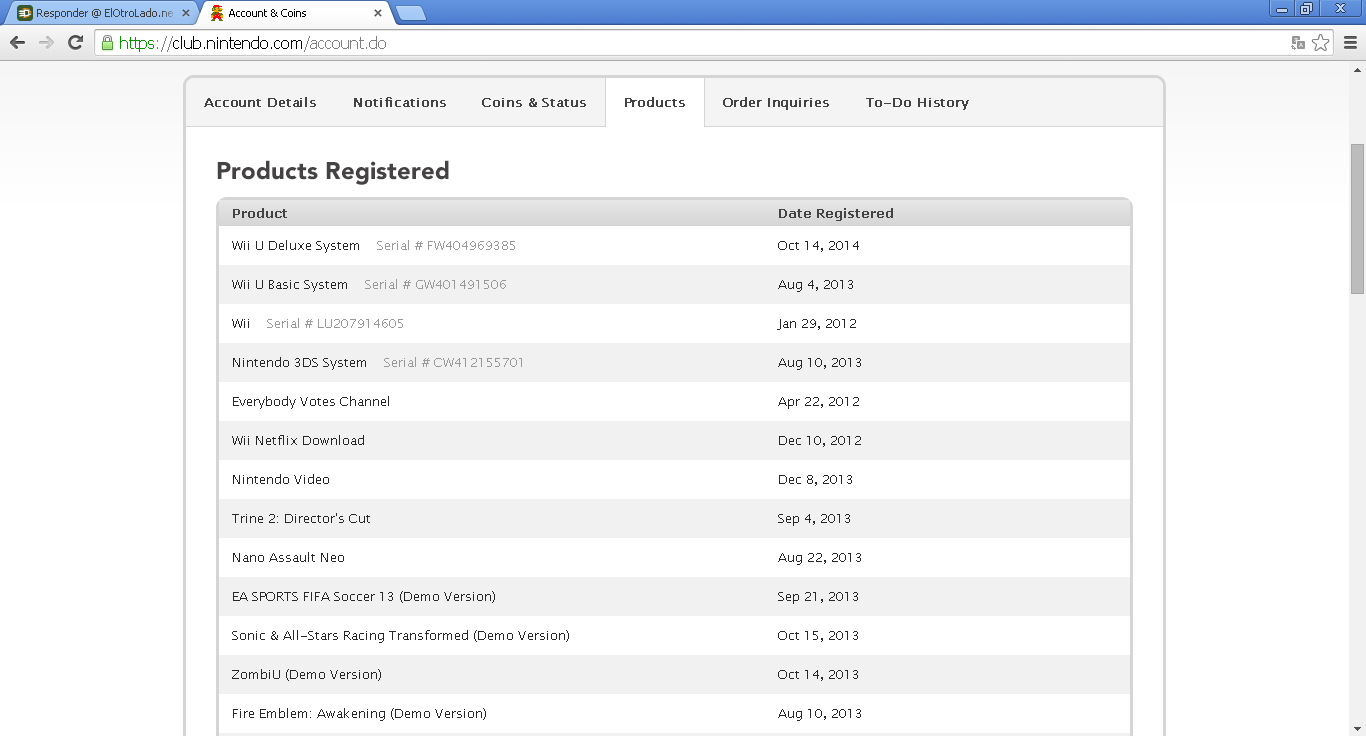
Task: Click the browser forward arrow
Action: click(46, 43)
